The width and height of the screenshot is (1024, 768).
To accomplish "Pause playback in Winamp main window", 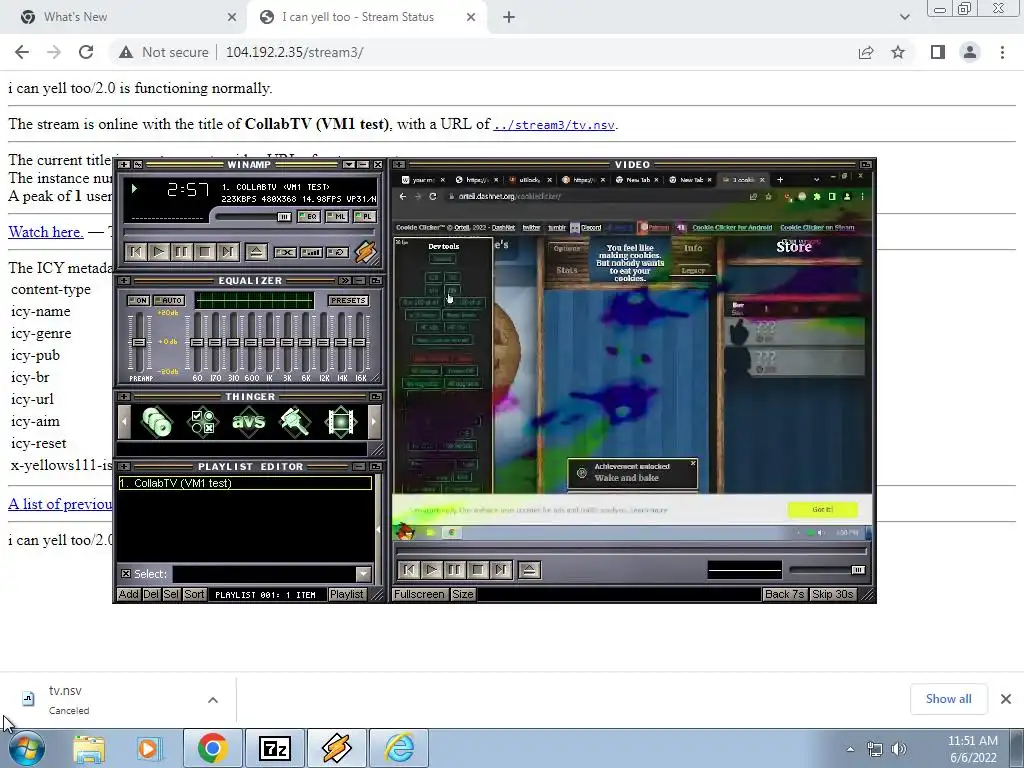I will (182, 252).
